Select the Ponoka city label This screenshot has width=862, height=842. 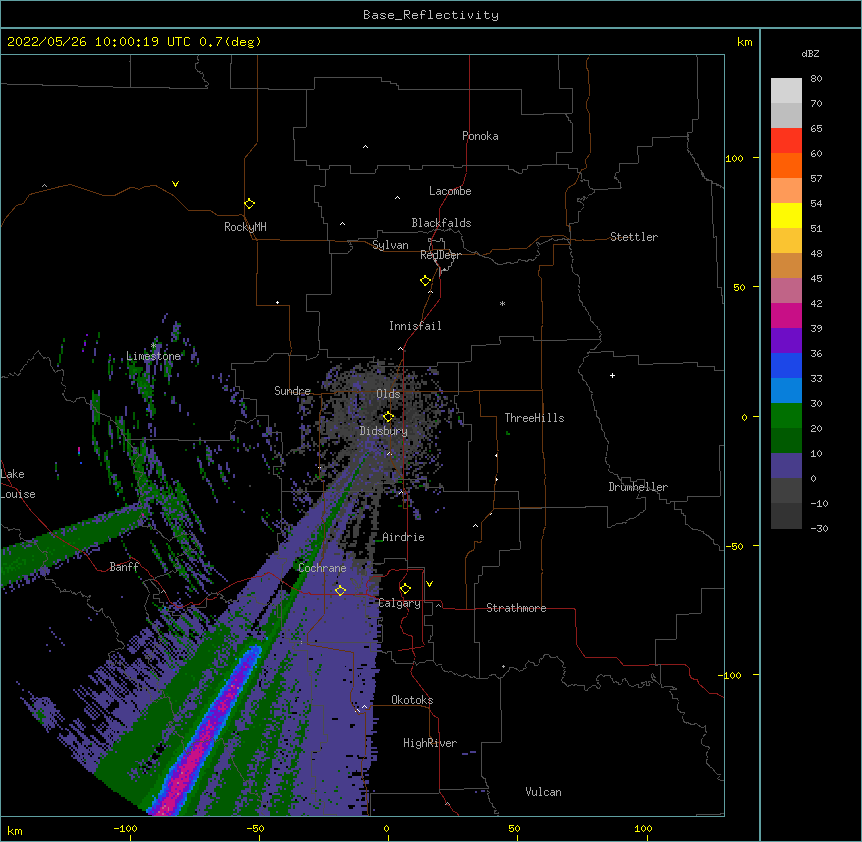(x=480, y=136)
